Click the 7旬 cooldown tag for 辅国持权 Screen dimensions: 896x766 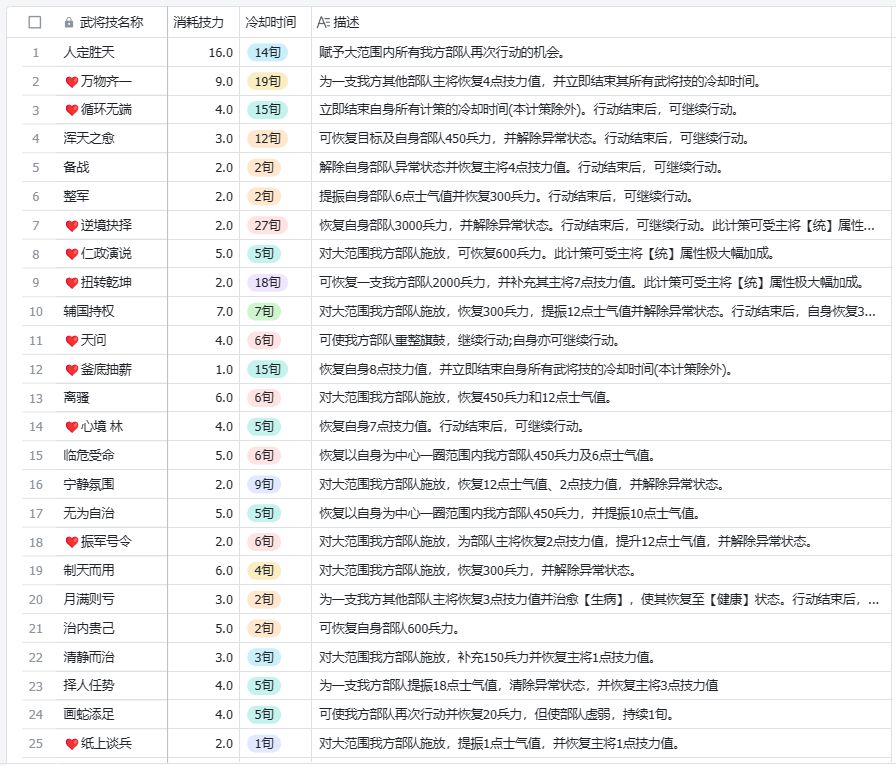click(x=264, y=312)
